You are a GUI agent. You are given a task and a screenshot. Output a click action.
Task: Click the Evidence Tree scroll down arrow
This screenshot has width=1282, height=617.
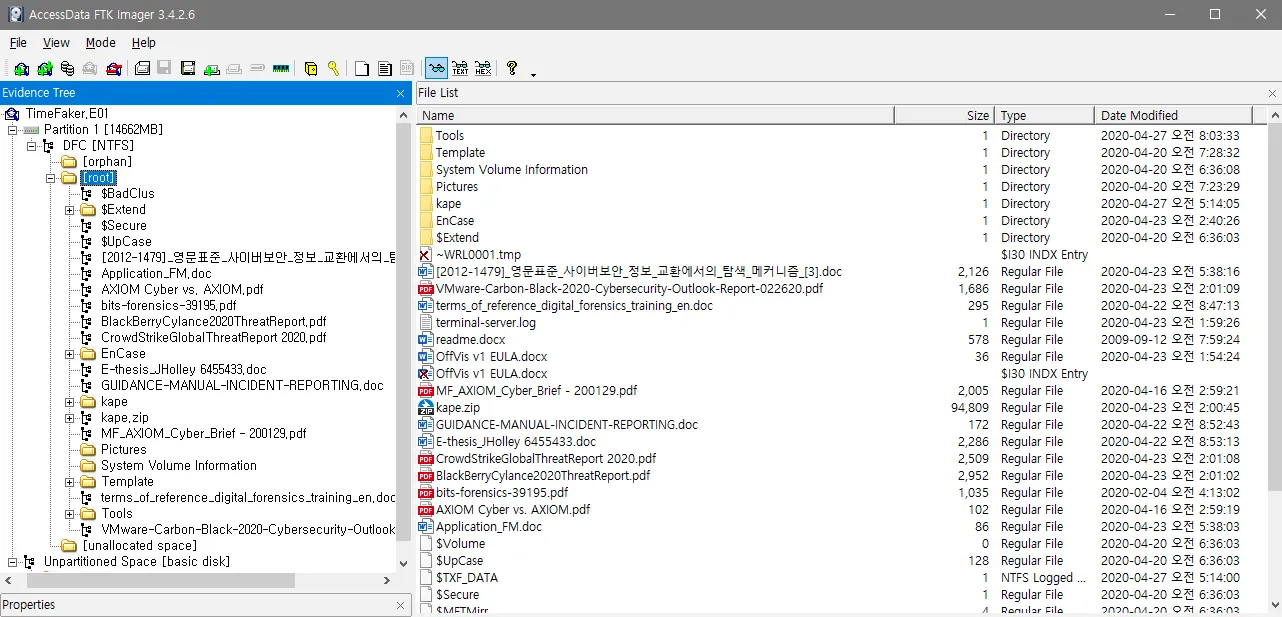[403, 564]
